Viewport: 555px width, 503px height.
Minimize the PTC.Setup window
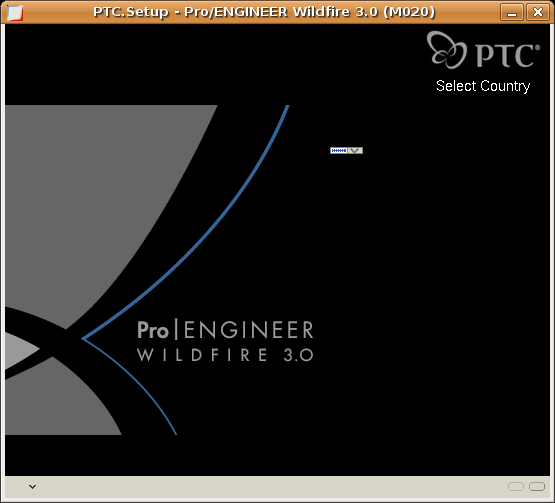click(512, 12)
